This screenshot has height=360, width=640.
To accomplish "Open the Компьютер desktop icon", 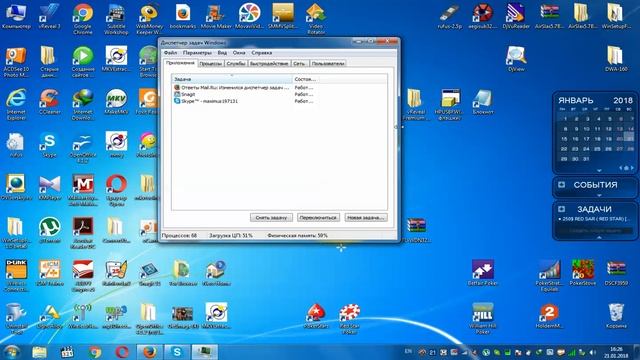I will [16, 16].
